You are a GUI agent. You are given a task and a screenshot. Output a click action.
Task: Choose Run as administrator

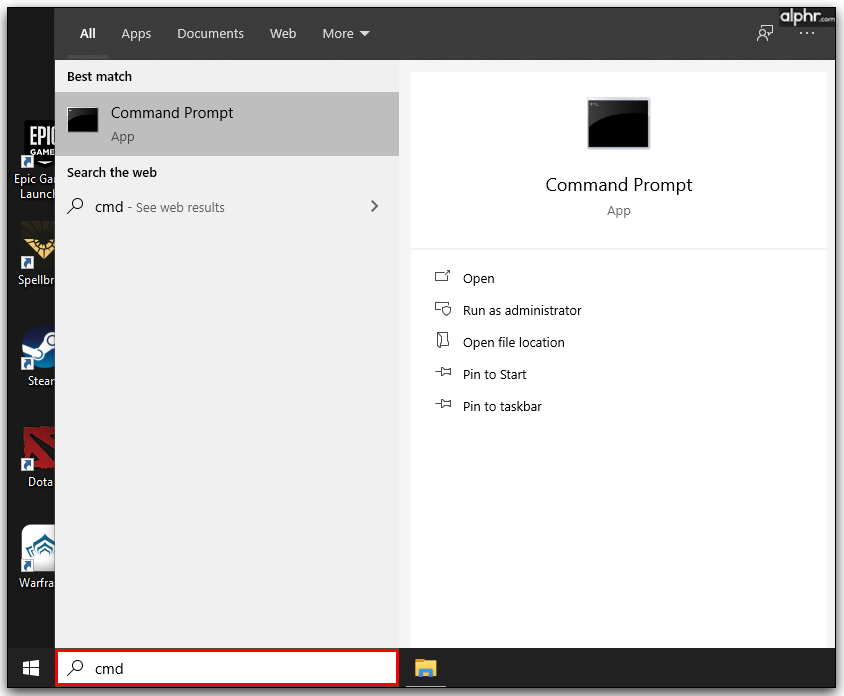click(x=521, y=310)
